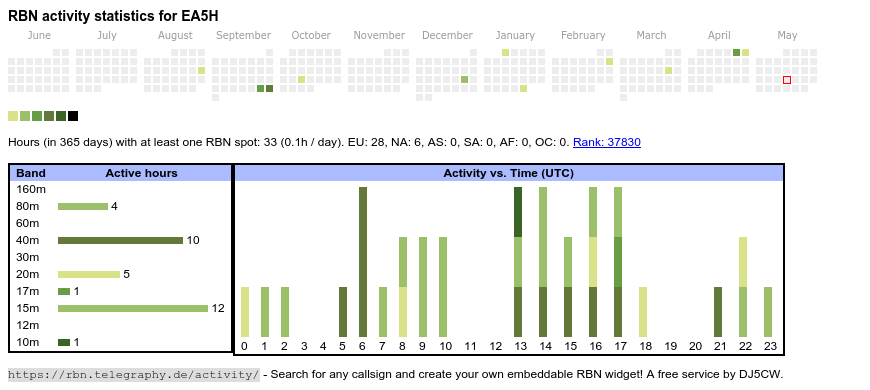The width and height of the screenshot is (870, 390).
Task: Select the black legend color swatch
Action: (x=73, y=116)
